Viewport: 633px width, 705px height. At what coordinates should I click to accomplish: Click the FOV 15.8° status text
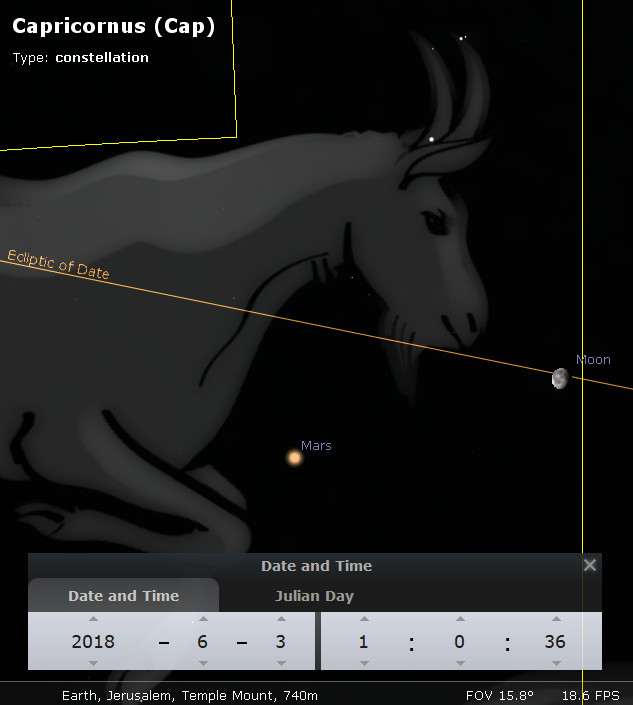coord(499,696)
